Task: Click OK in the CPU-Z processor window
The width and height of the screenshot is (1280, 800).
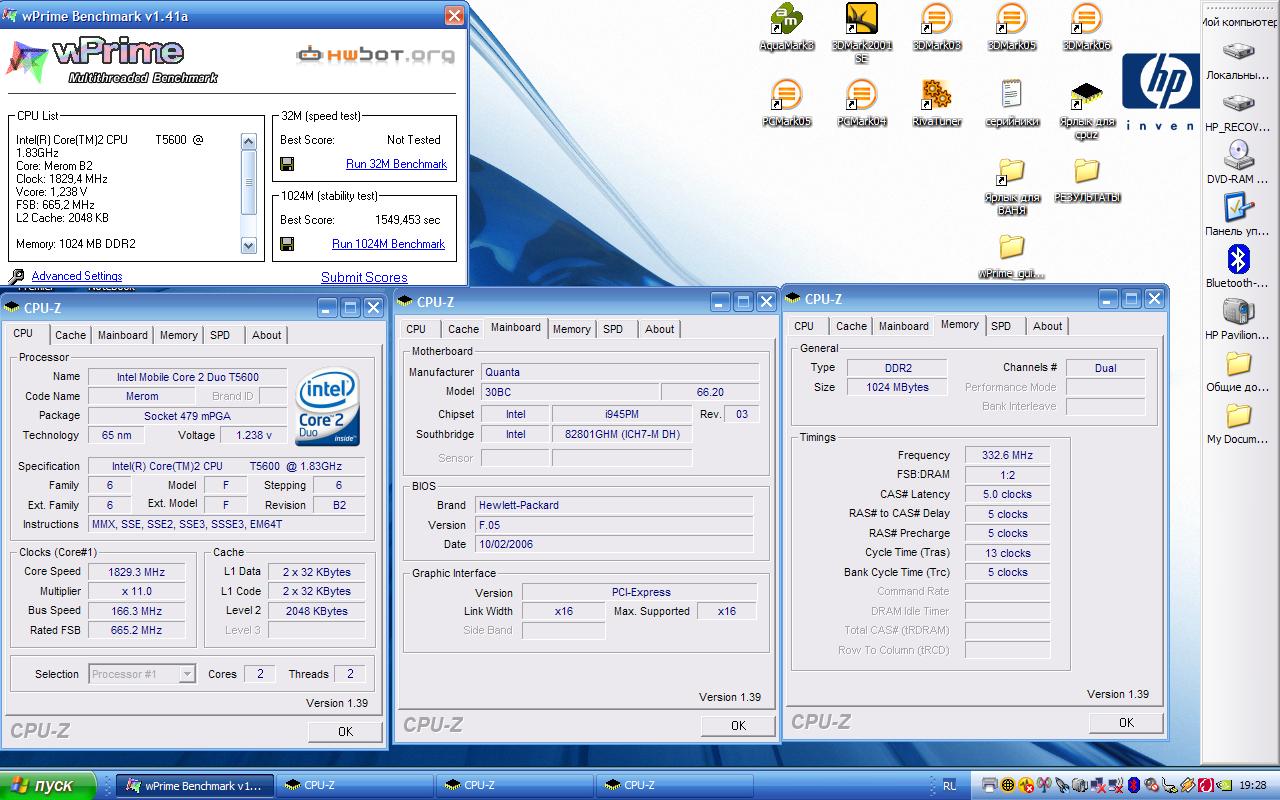Action: [345, 731]
